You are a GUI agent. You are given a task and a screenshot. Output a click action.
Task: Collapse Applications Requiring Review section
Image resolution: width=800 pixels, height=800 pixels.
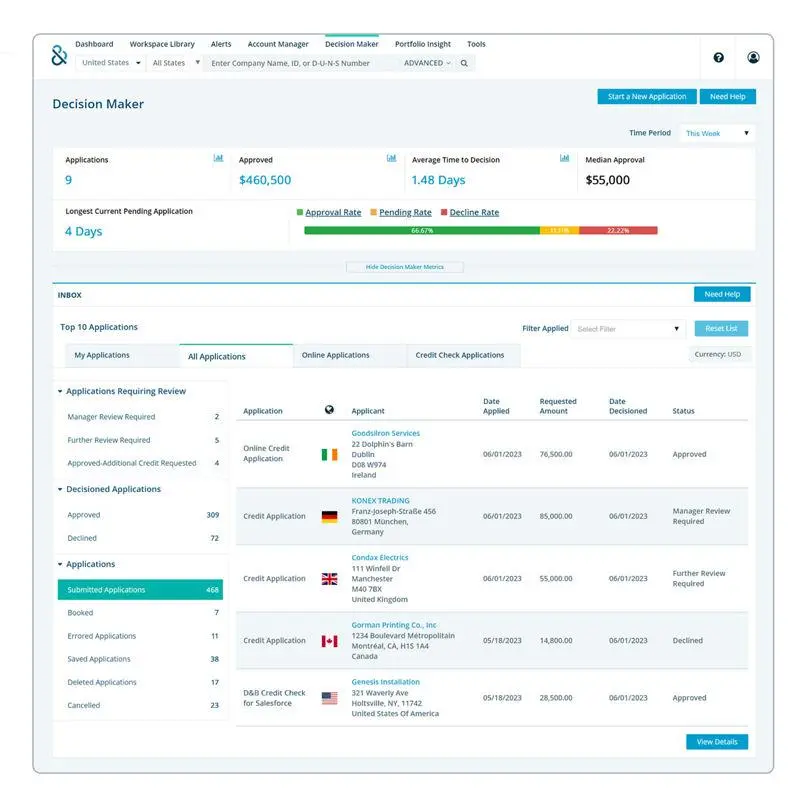click(60, 391)
